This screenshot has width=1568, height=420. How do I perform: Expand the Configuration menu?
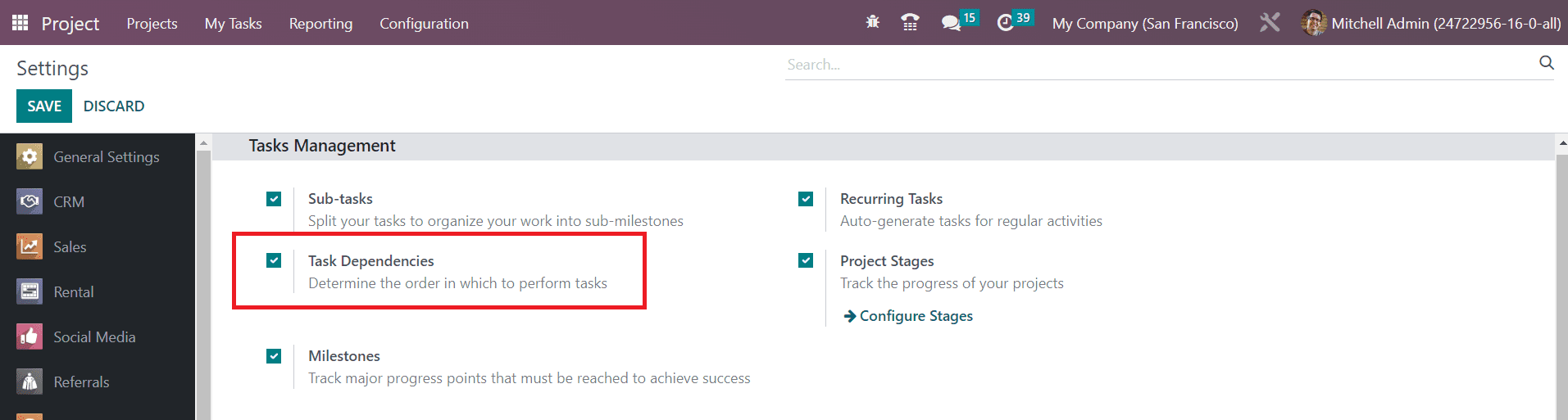[424, 24]
